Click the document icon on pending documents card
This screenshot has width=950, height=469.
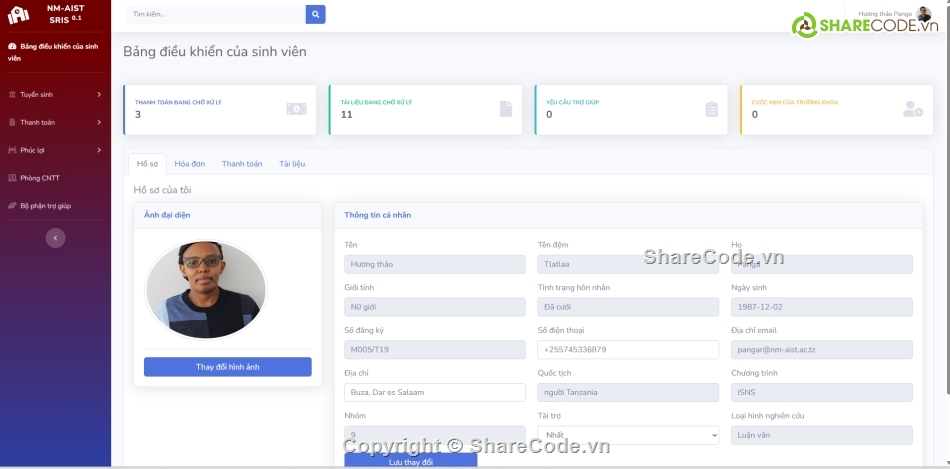[x=506, y=109]
